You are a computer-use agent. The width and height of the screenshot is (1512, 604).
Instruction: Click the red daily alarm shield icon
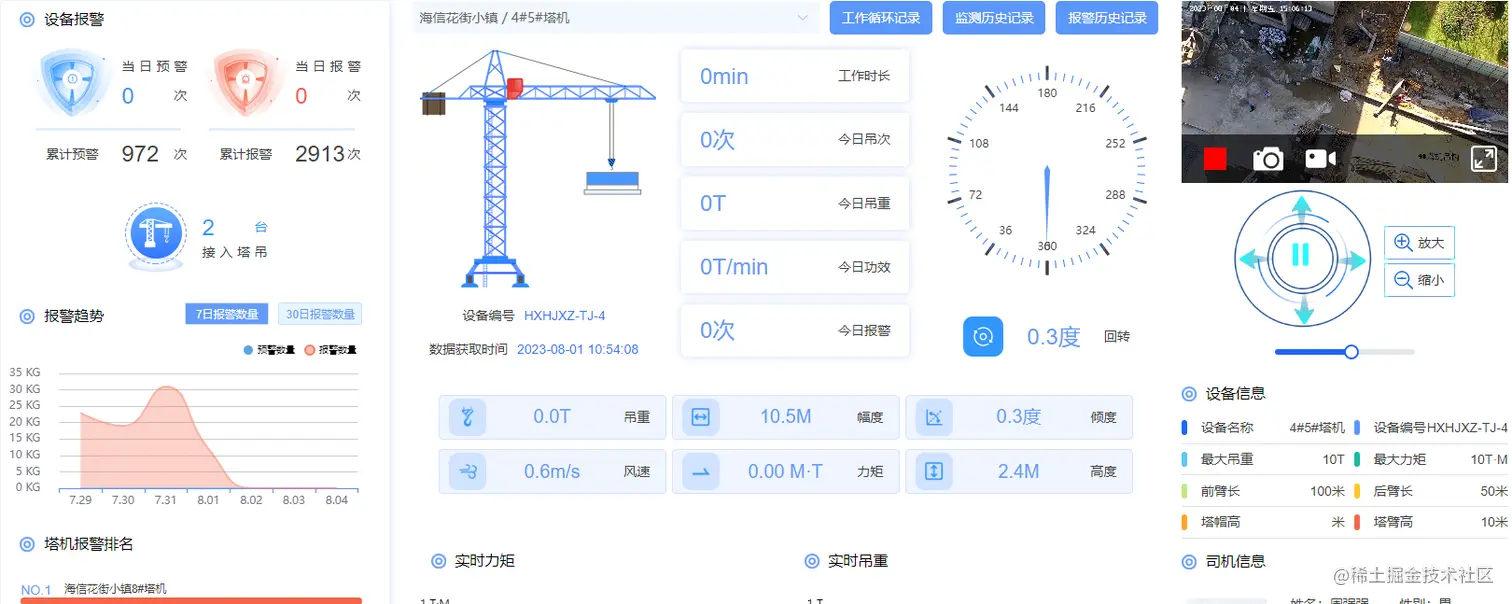(x=246, y=81)
